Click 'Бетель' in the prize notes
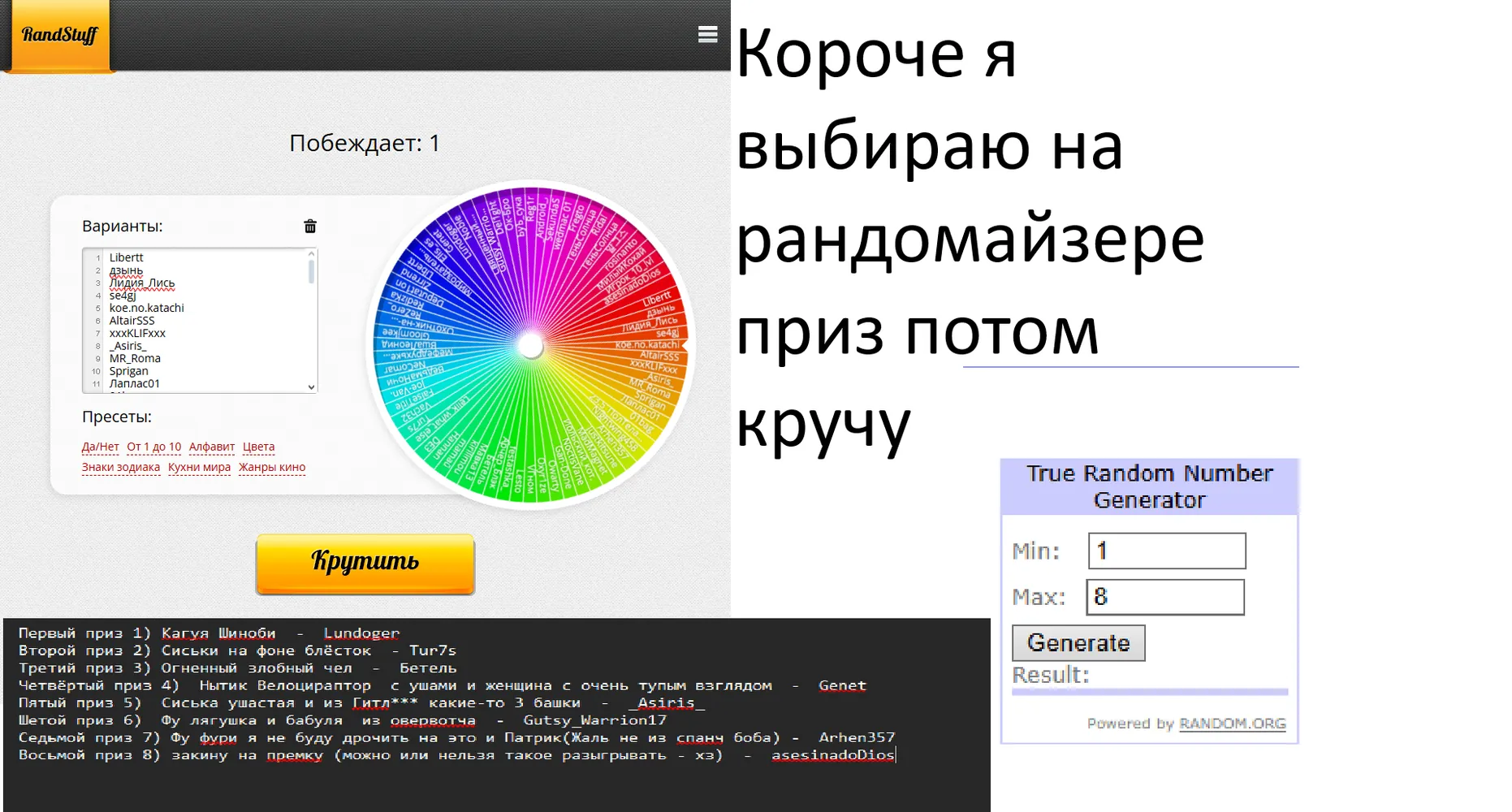This screenshot has width=1512, height=812. coord(428,668)
